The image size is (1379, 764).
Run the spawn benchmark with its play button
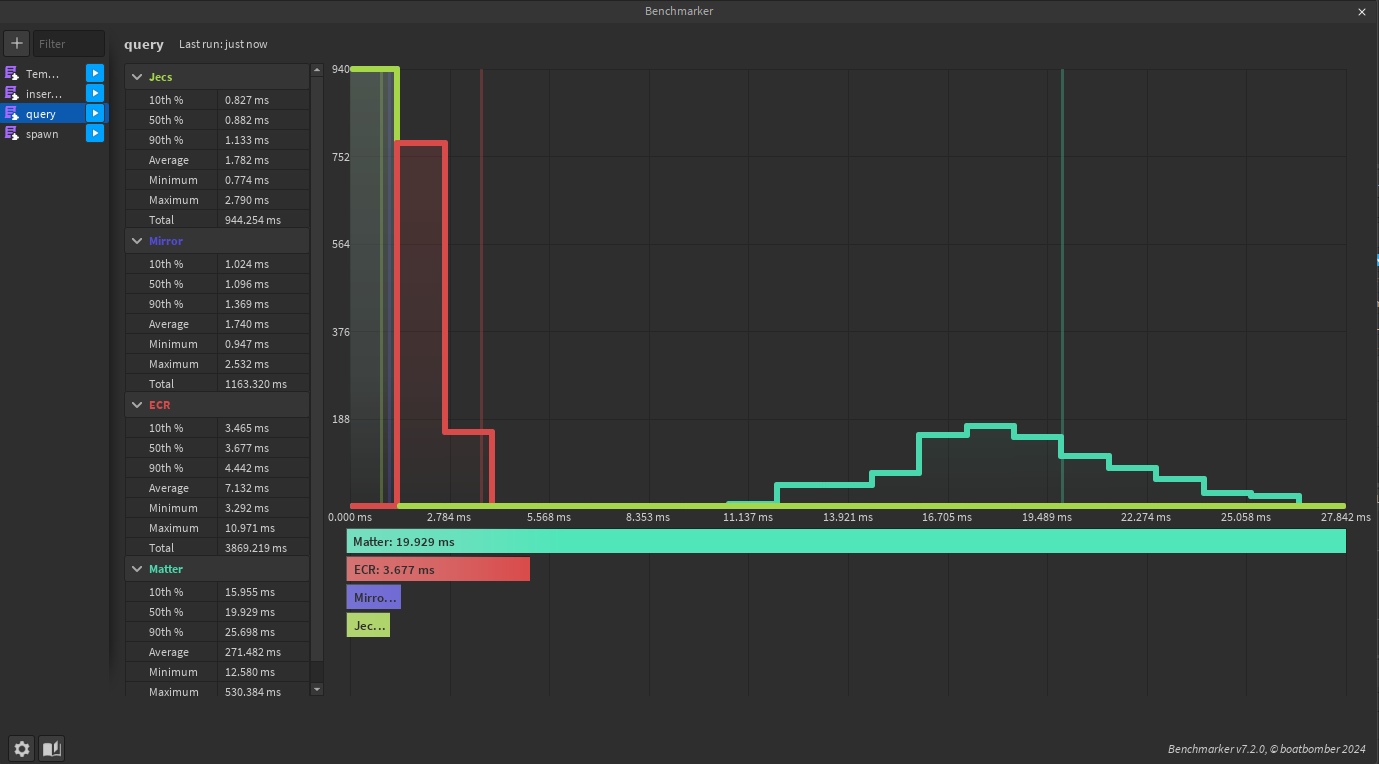[94, 133]
